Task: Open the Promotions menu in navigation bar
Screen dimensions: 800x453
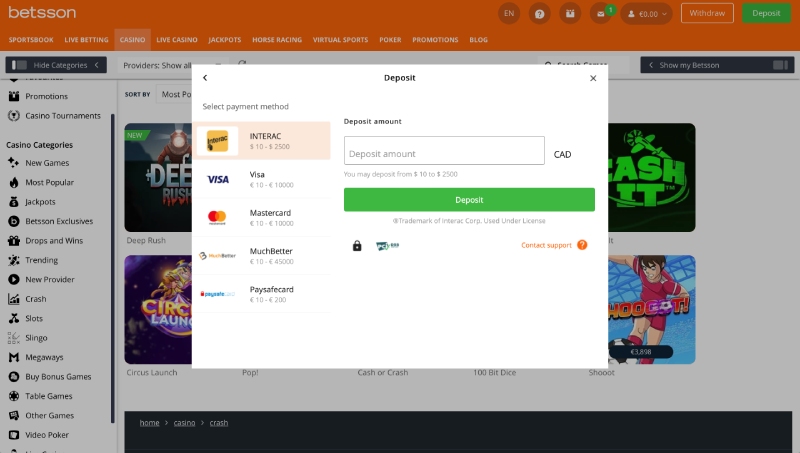Action: 435,39
